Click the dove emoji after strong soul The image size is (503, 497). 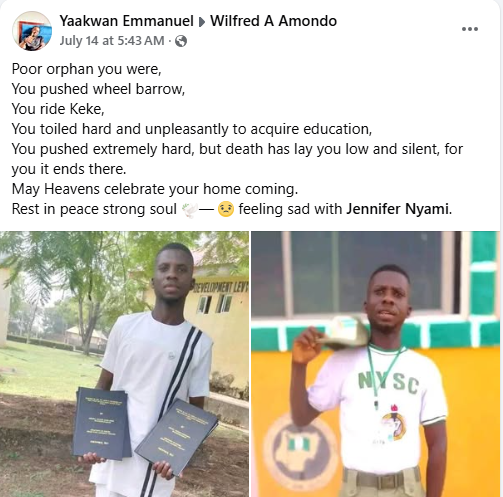tap(190, 210)
